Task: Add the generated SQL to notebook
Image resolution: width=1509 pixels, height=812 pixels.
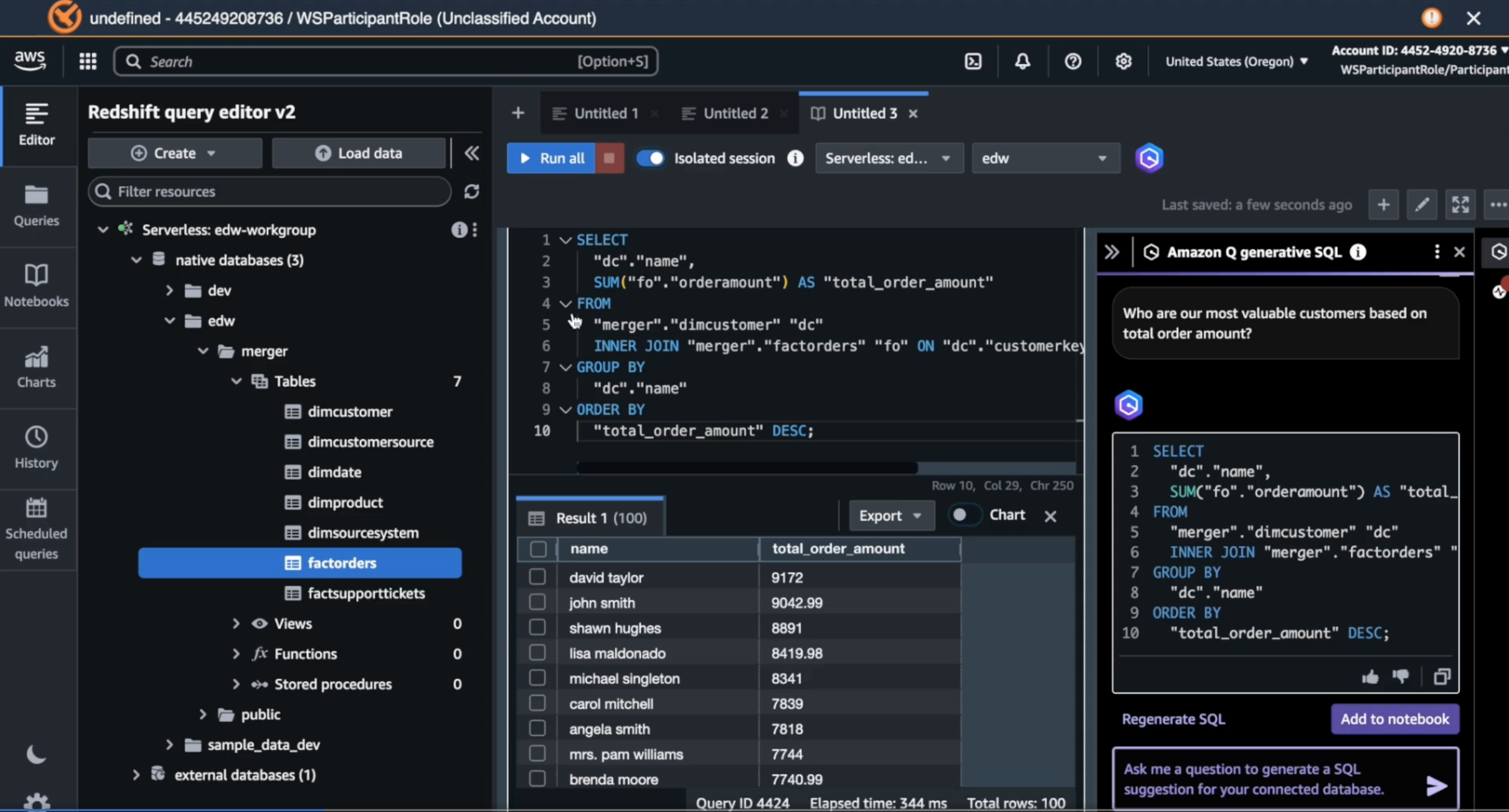Action: point(1394,719)
